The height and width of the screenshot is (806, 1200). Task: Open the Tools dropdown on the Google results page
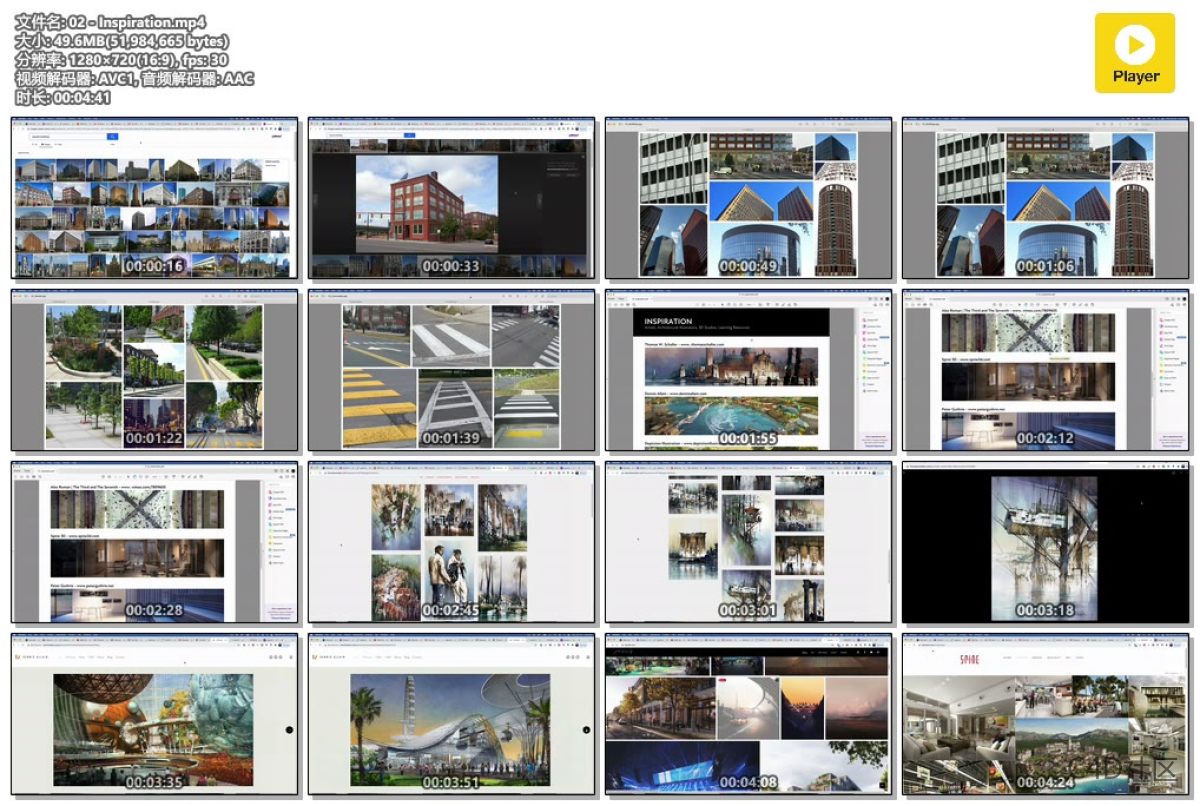click(113, 143)
